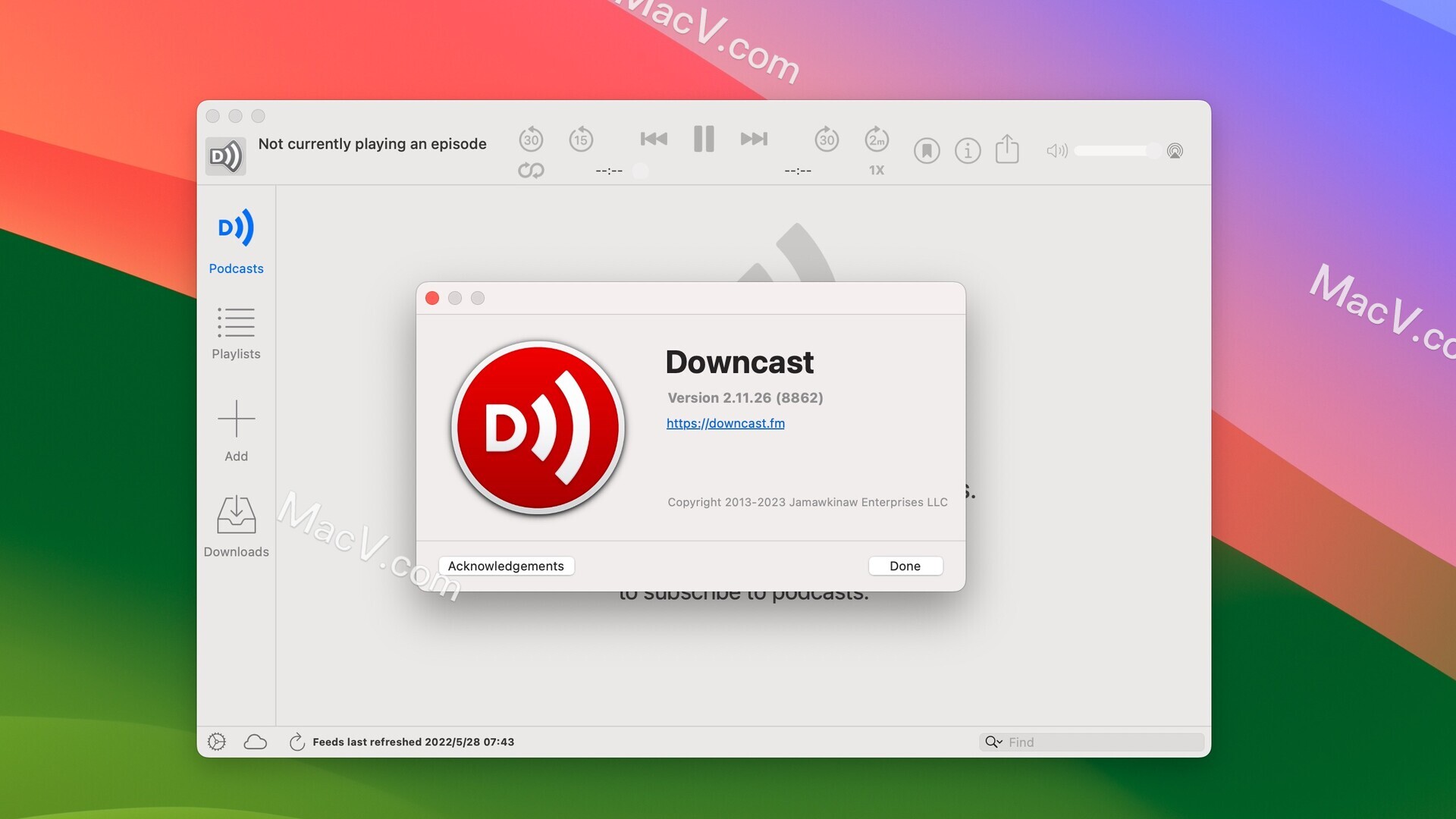This screenshot has height=819, width=1456.
Task: Click the playback progress knob
Action: pyautogui.click(x=641, y=171)
